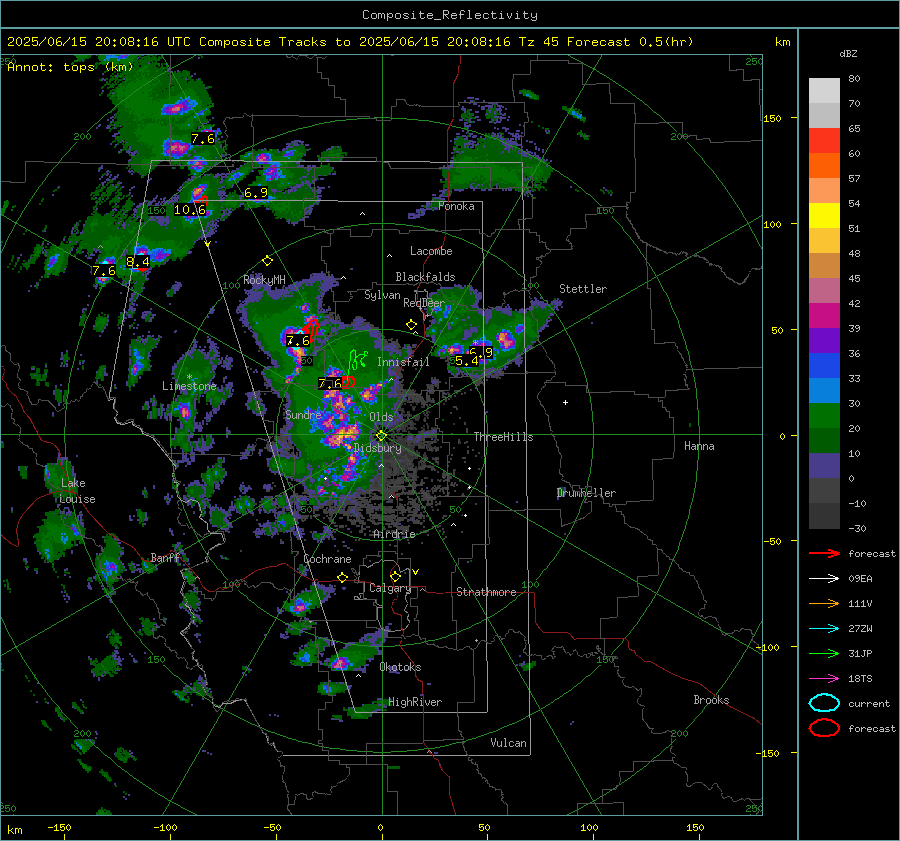This screenshot has width=900, height=841.
Task: Click the Strathmore label
Action: click(x=486, y=592)
